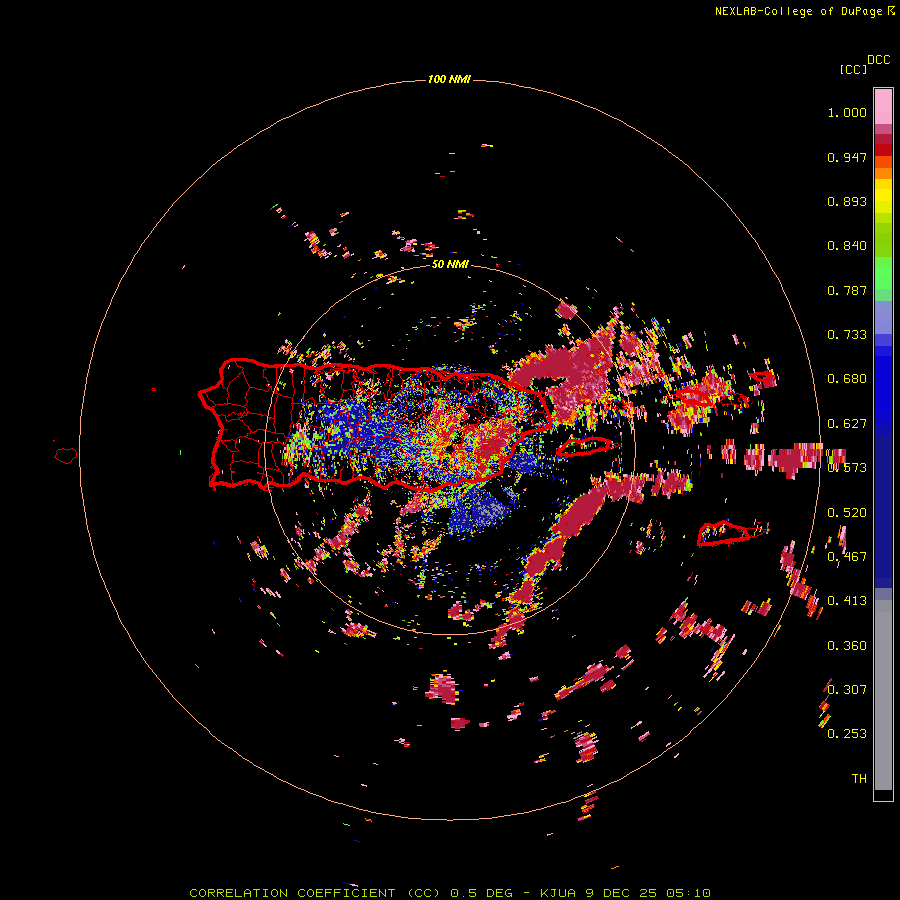The height and width of the screenshot is (900, 900).
Task: Click the 0.893 color scale value
Action: (847, 201)
